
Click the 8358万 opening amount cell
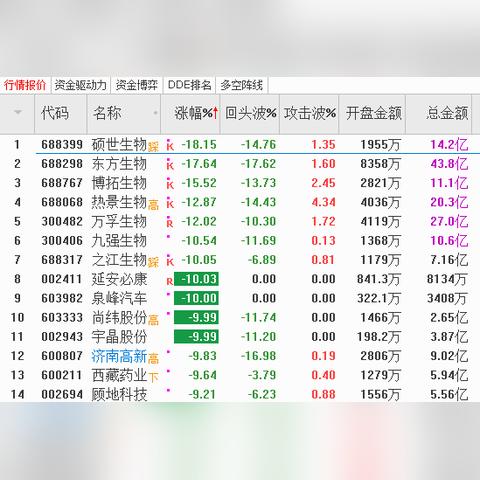pos(380,164)
